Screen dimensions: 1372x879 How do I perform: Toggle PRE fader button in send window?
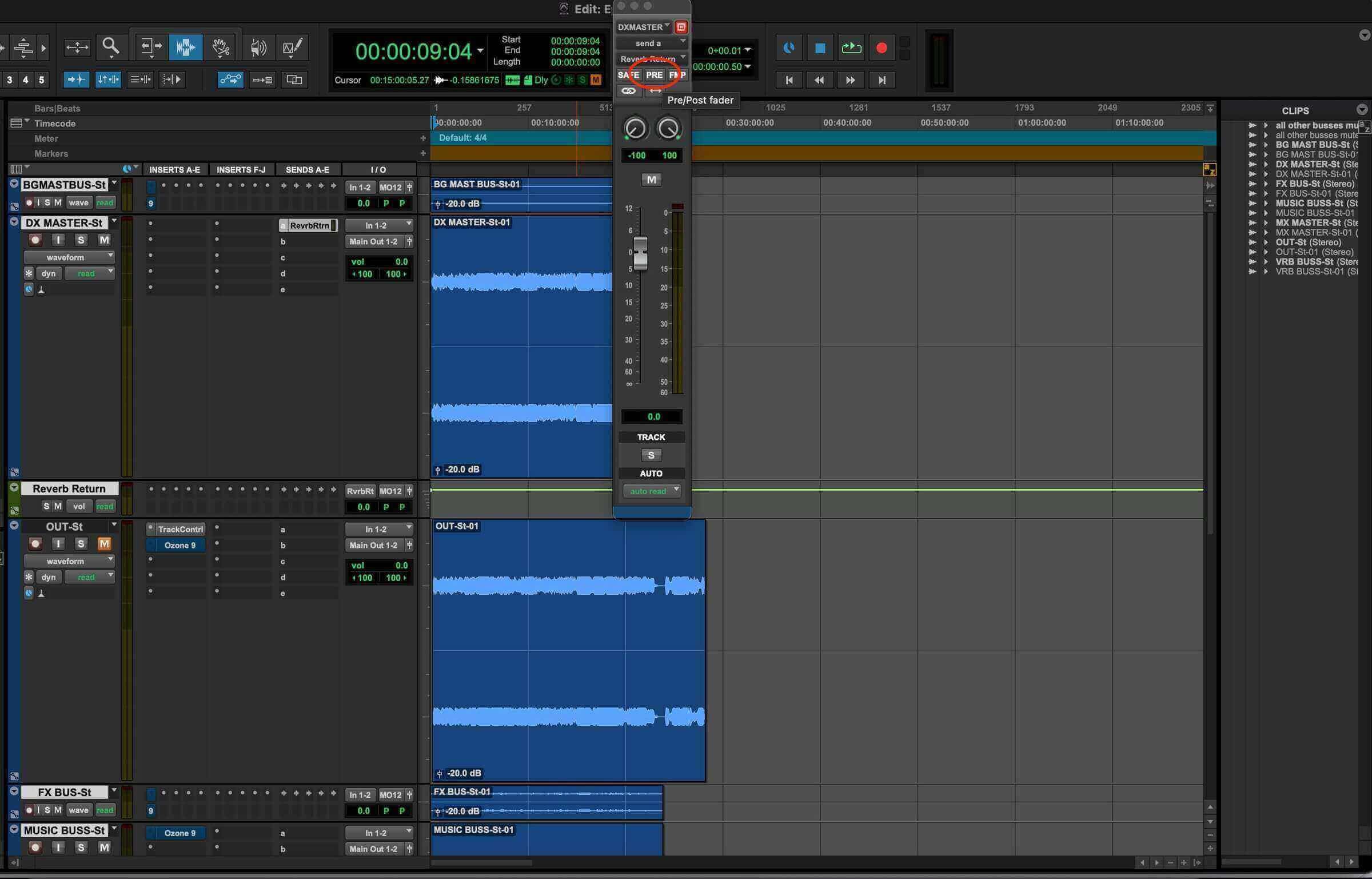654,75
